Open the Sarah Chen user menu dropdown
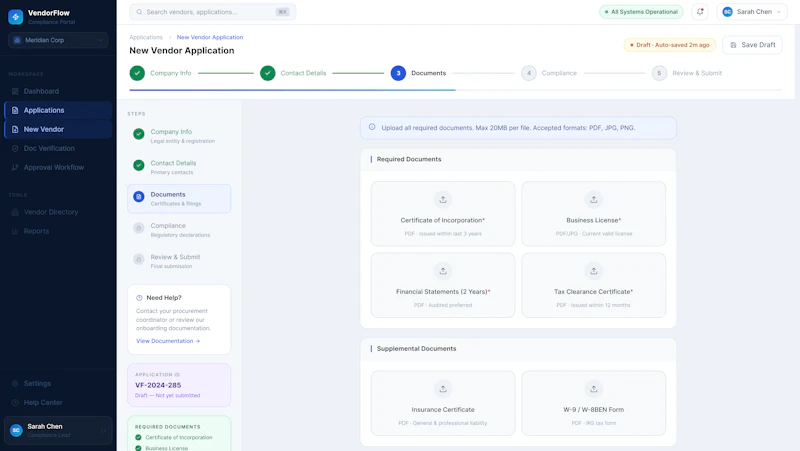The image size is (800, 451). pyautogui.click(x=752, y=12)
